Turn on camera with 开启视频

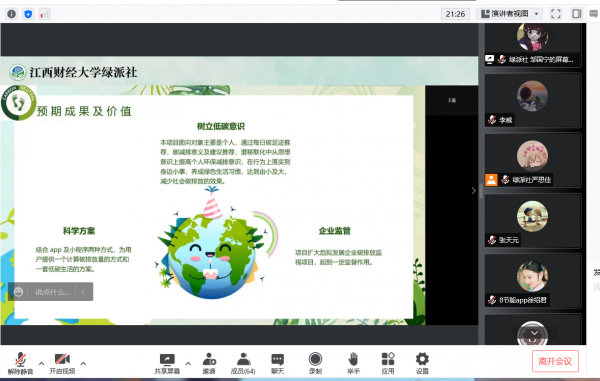pos(62,363)
